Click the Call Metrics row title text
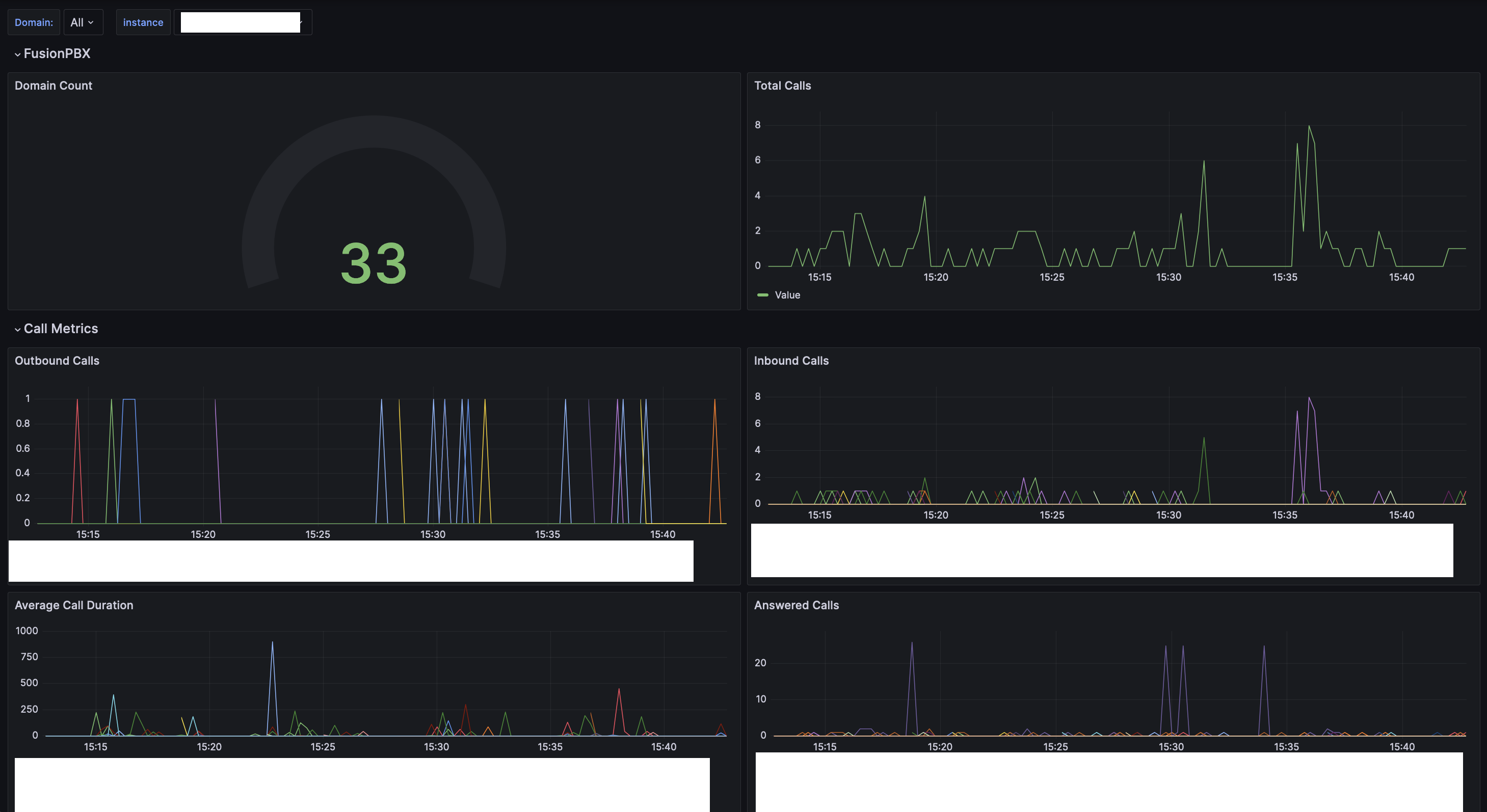Viewport: 1487px width, 812px height. (61, 329)
